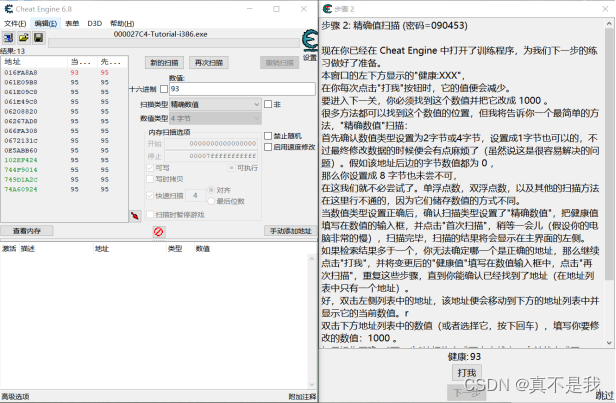Enable the 启用速度修改 checkbox
This screenshot has height=403, width=616.
(268, 147)
